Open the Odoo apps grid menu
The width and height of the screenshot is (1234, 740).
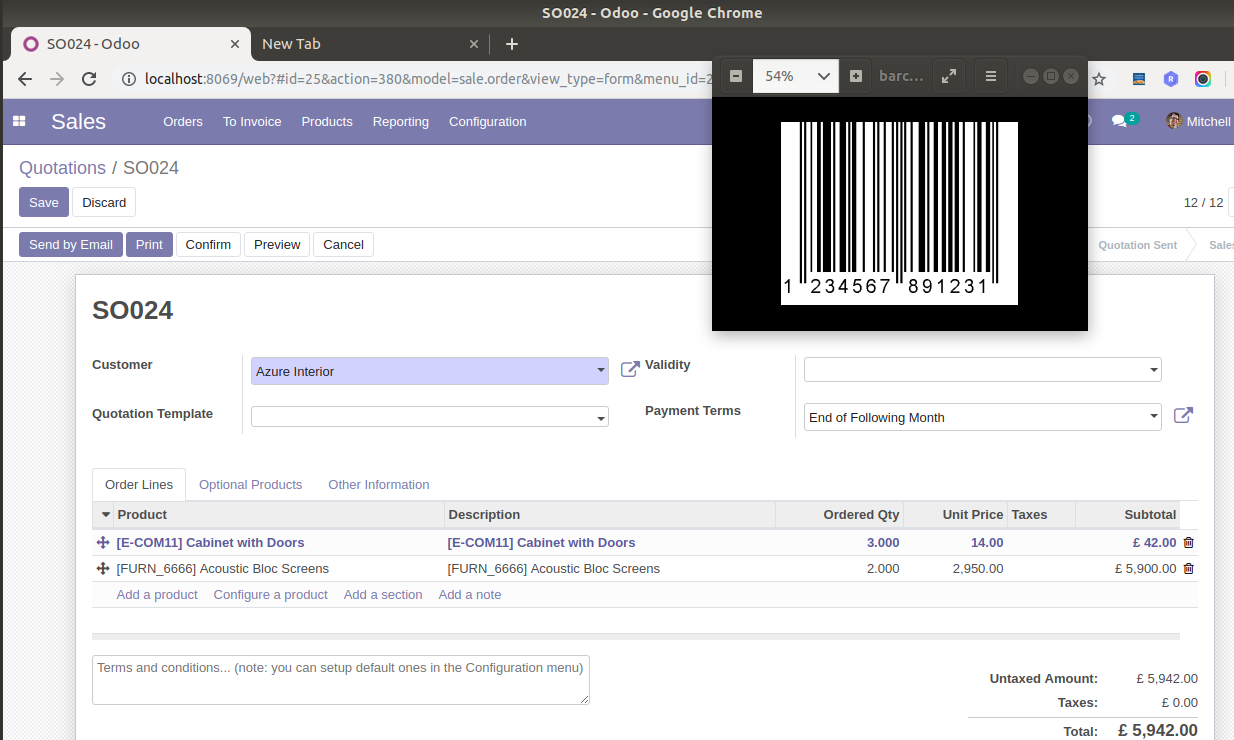pos(19,121)
